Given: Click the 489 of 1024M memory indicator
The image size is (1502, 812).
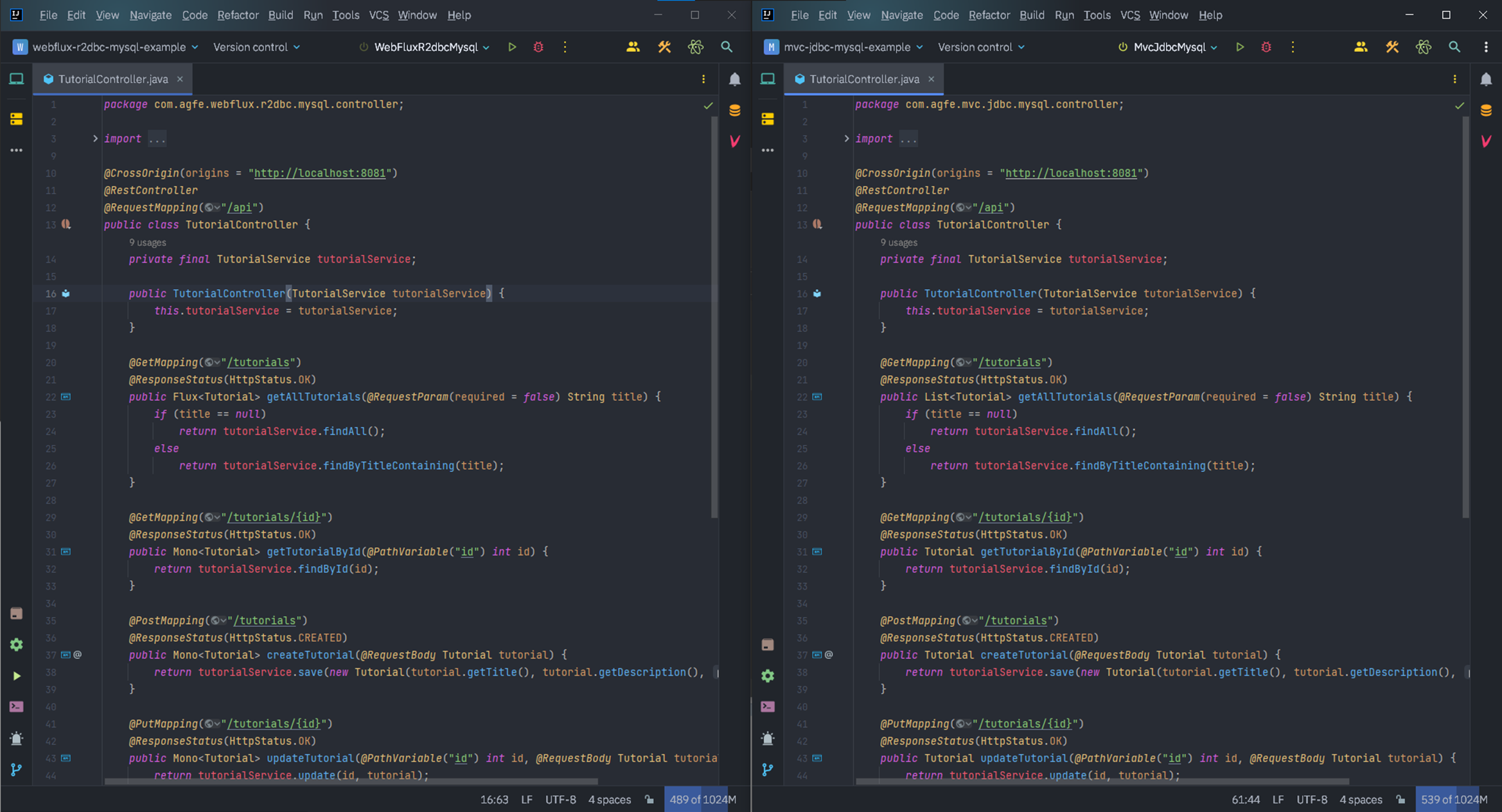Looking at the screenshot, I should point(702,800).
